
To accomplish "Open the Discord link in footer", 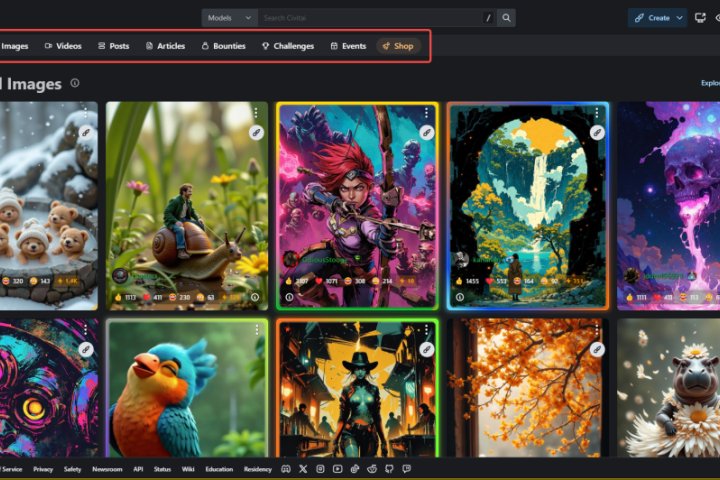I will pyautogui.click(x=286, y=468).
